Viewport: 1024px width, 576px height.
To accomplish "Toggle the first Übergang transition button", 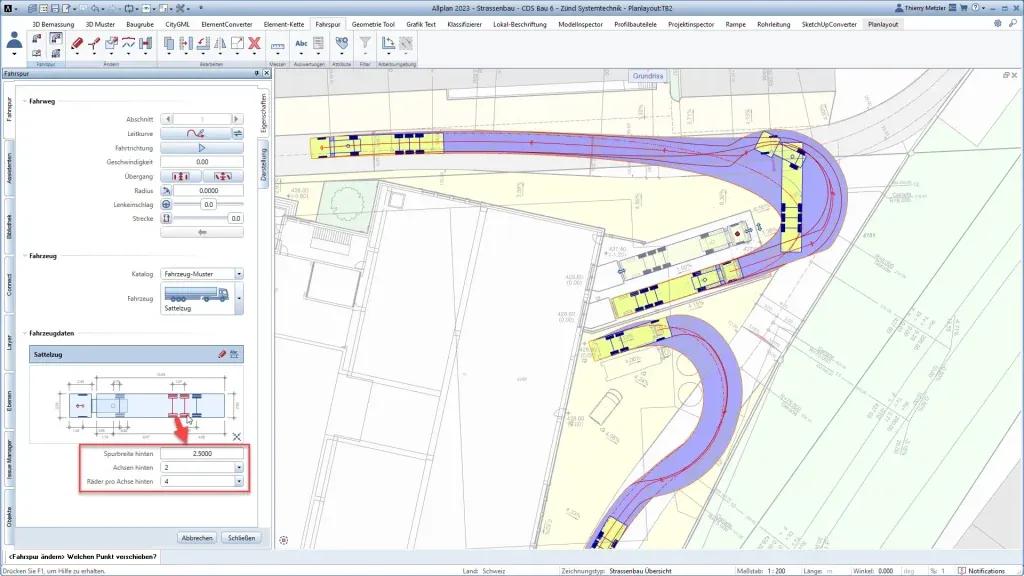I will click(x=180, y=175).
